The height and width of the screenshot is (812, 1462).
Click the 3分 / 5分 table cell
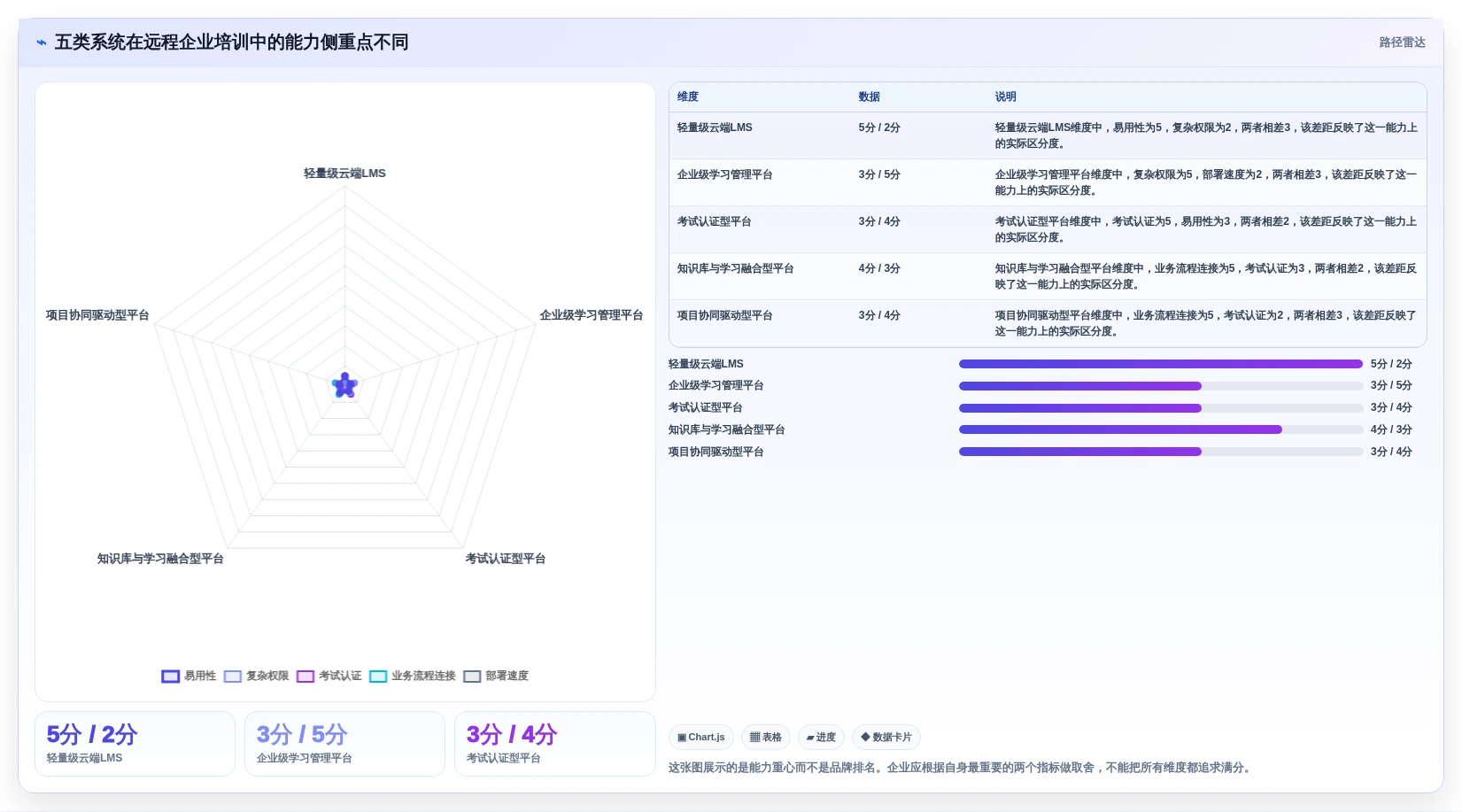point(879,174)
